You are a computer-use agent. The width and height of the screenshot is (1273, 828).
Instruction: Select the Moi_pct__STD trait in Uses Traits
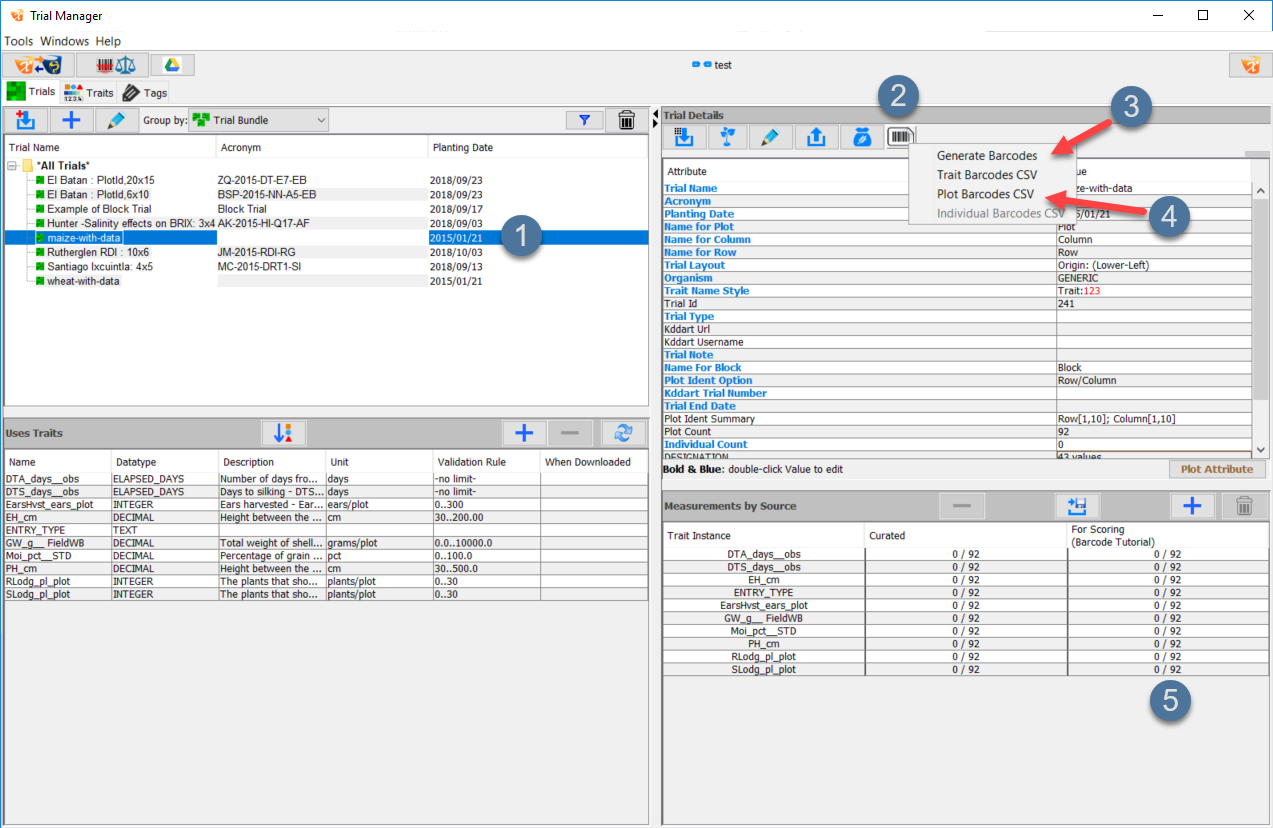326,555
